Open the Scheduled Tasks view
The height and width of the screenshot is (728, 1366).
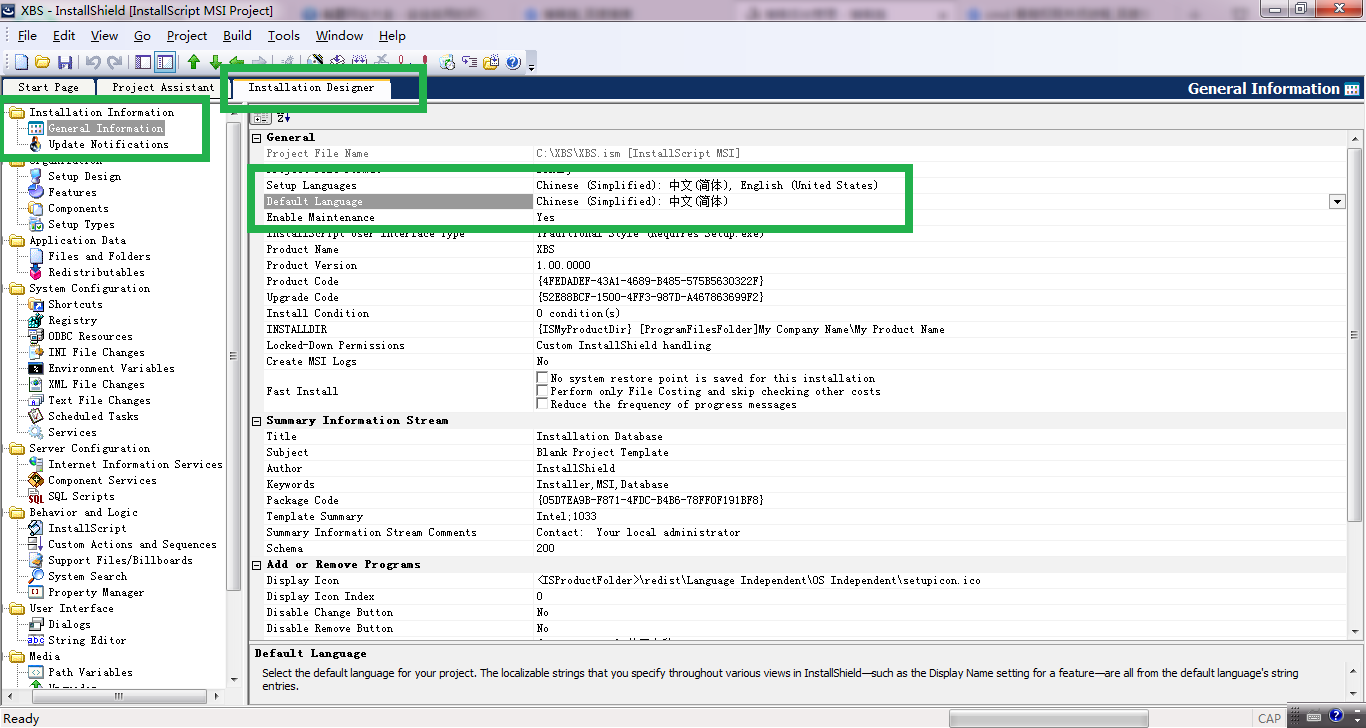93,416
